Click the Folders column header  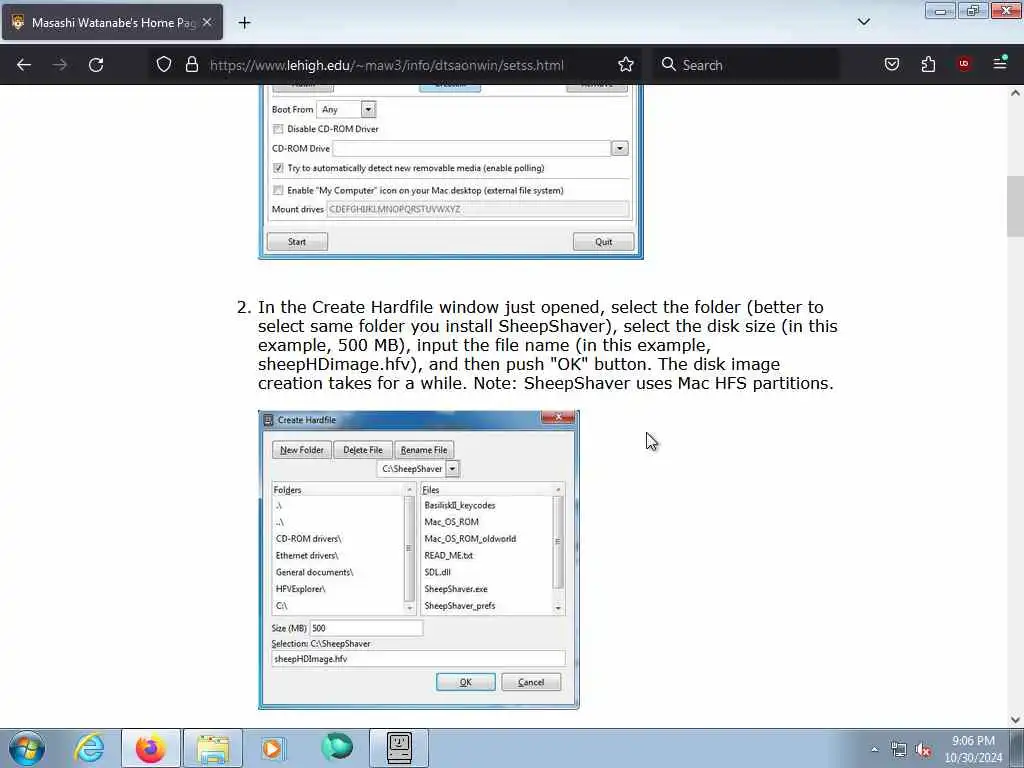(x=339, y=490)
